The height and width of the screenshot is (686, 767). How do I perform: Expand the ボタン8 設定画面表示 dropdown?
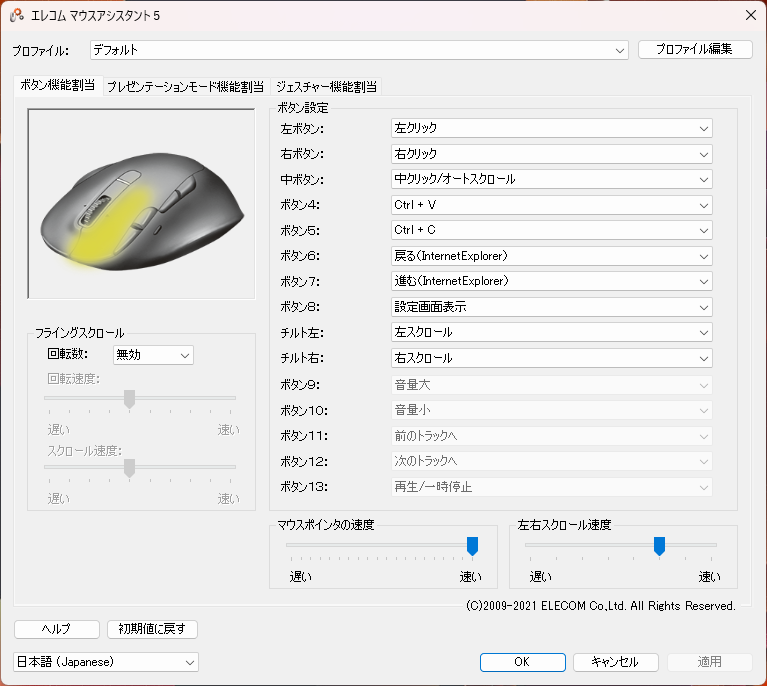click(551, 307)
